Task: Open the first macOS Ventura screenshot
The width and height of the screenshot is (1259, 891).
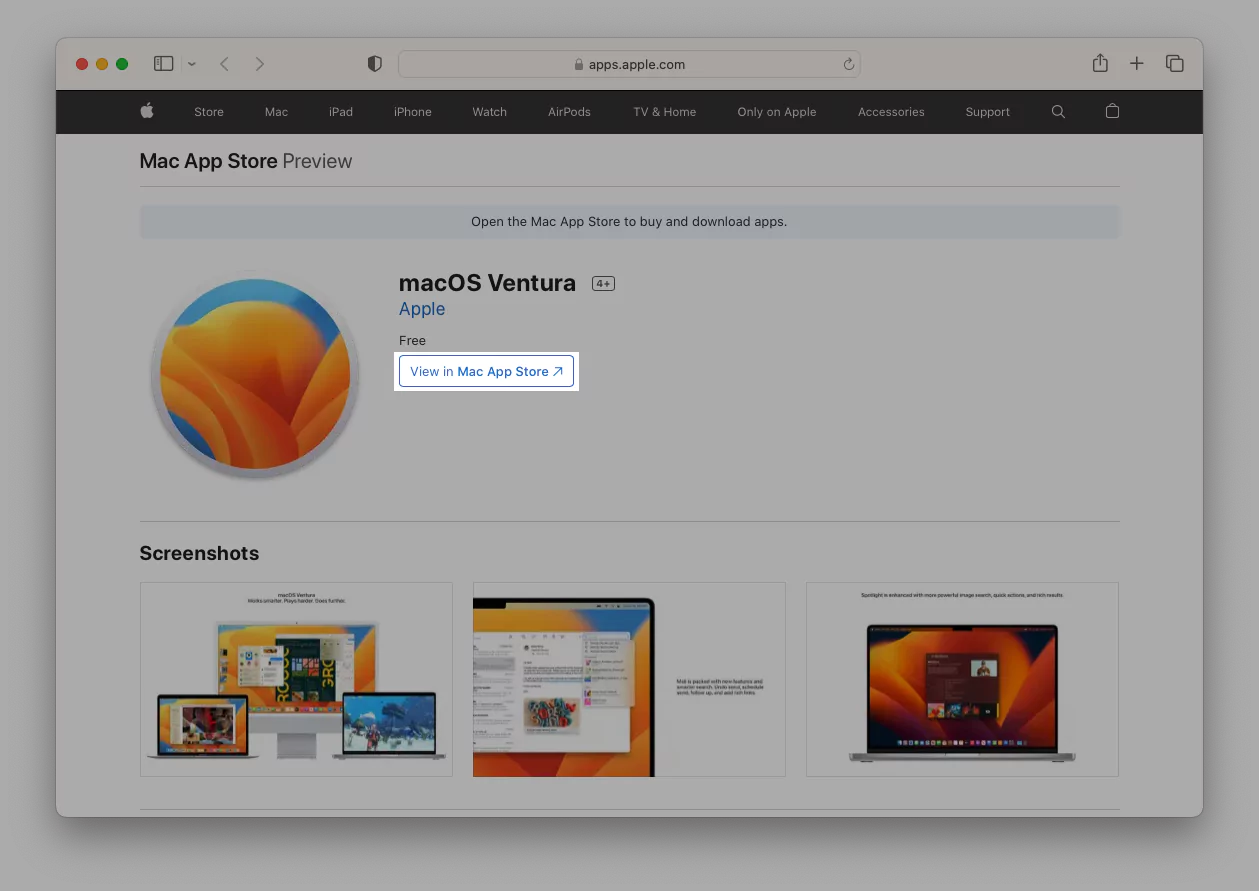Action: click(296, 679)
